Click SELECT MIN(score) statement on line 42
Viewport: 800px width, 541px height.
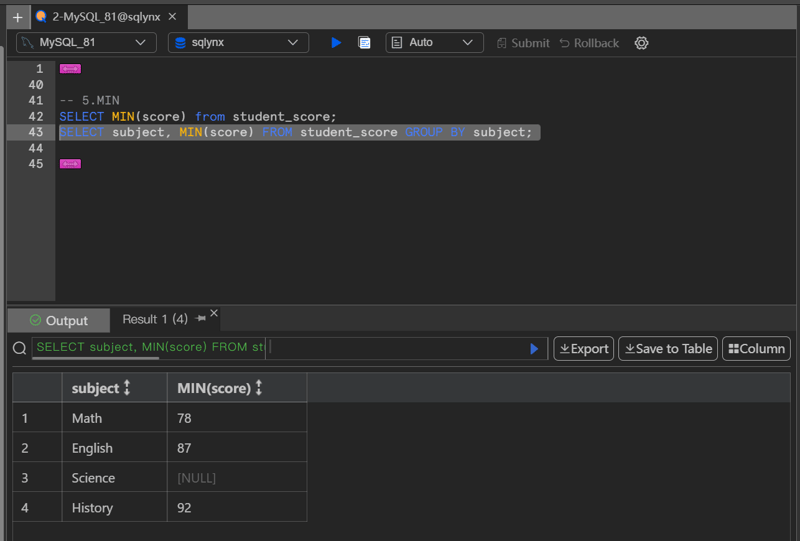point(198,116)
